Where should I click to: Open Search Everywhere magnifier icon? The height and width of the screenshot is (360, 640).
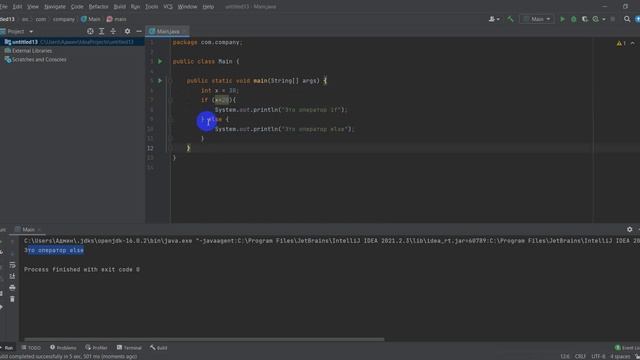[x=627, y=19]
